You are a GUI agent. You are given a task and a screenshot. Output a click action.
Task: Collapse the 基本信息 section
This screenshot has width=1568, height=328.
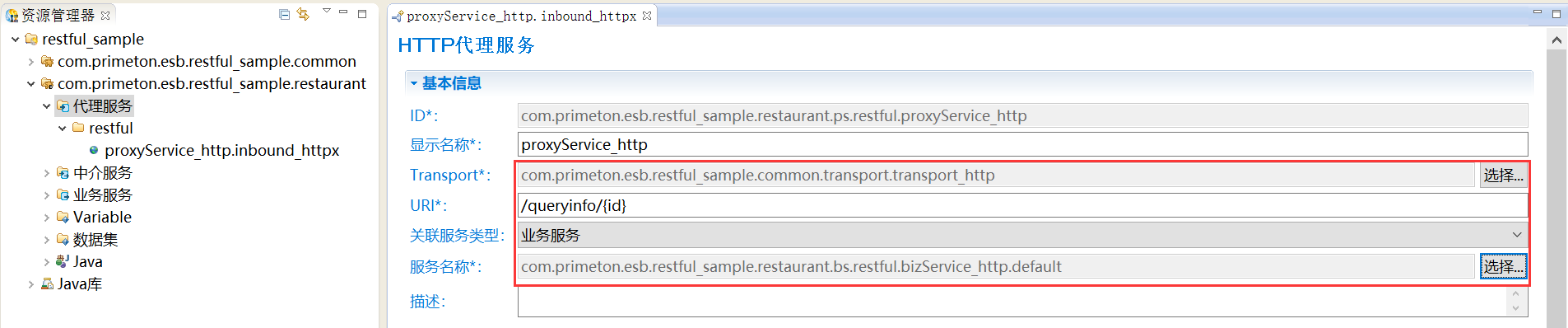414,83
